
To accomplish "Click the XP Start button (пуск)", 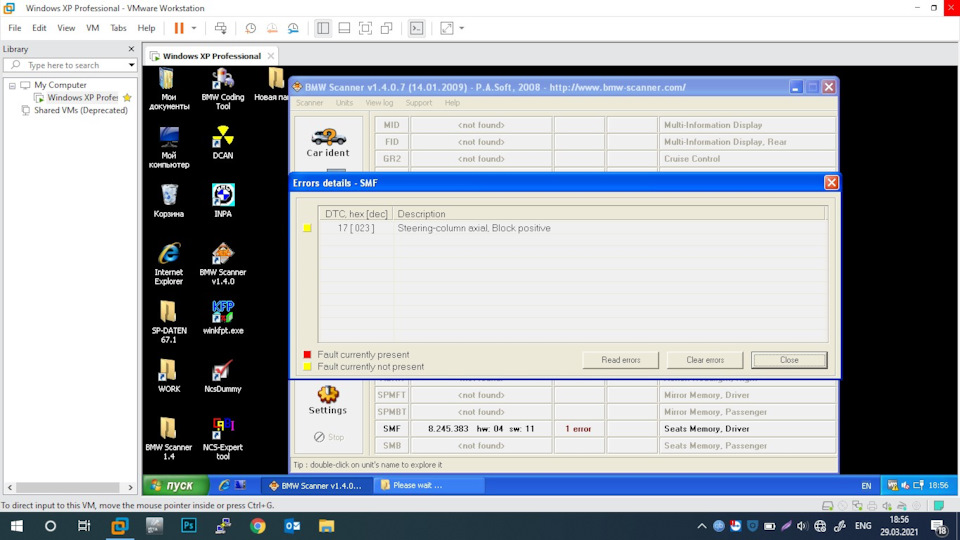I will click(176, 485).
